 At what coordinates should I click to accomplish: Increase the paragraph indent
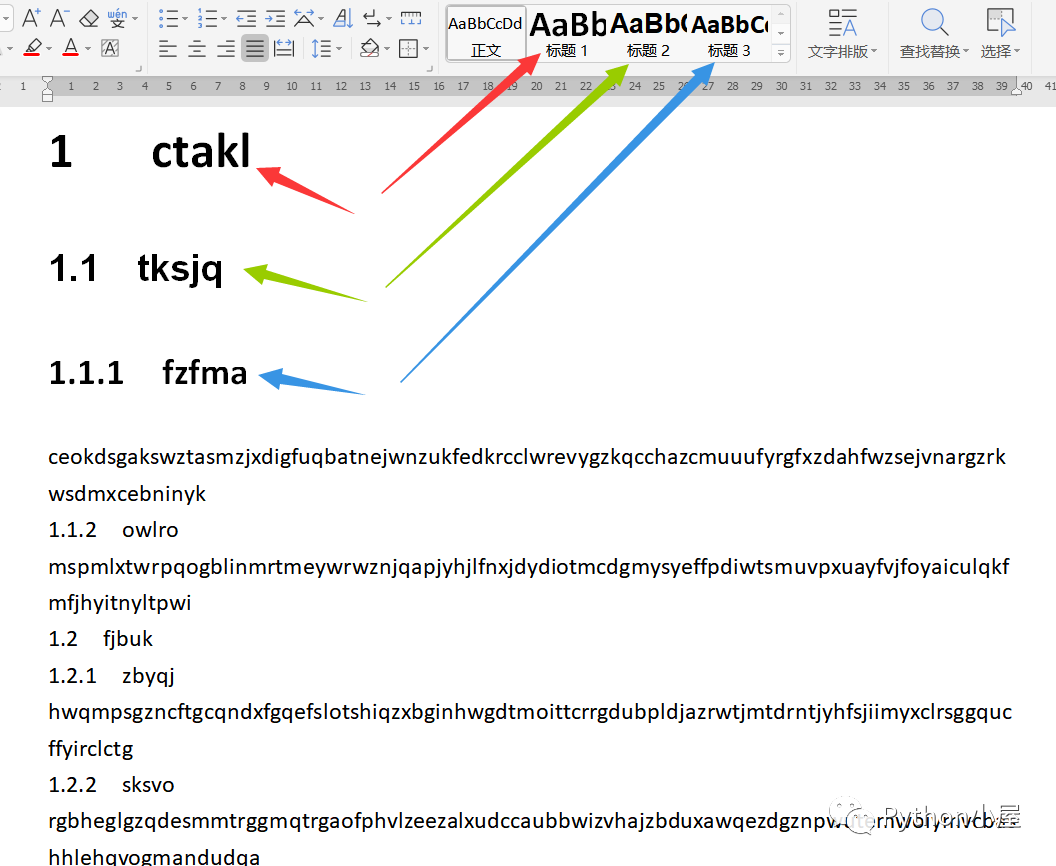pos(275,18)
